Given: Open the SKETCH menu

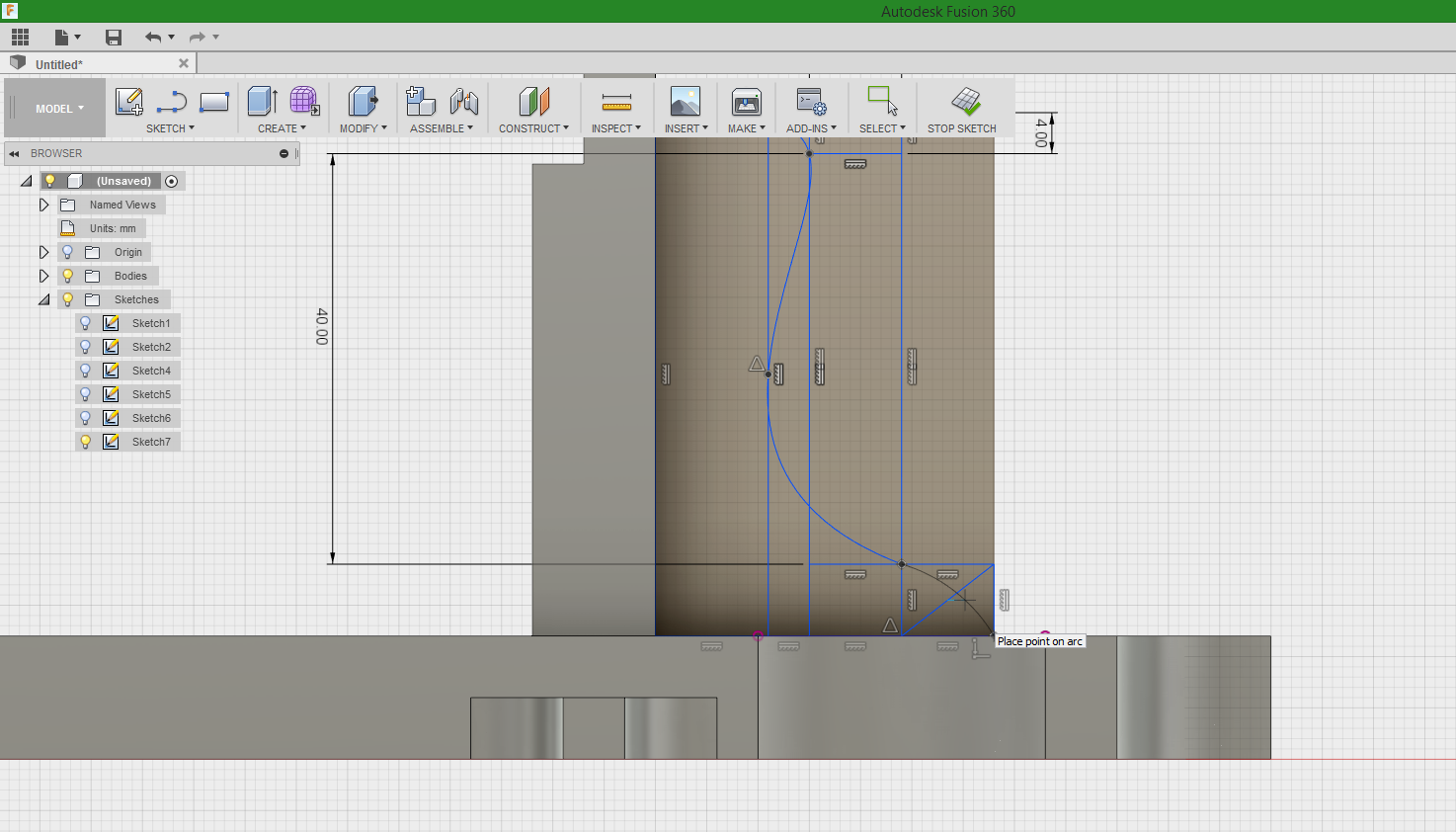Looking at the screenshot, I should [x=170, y=128].
